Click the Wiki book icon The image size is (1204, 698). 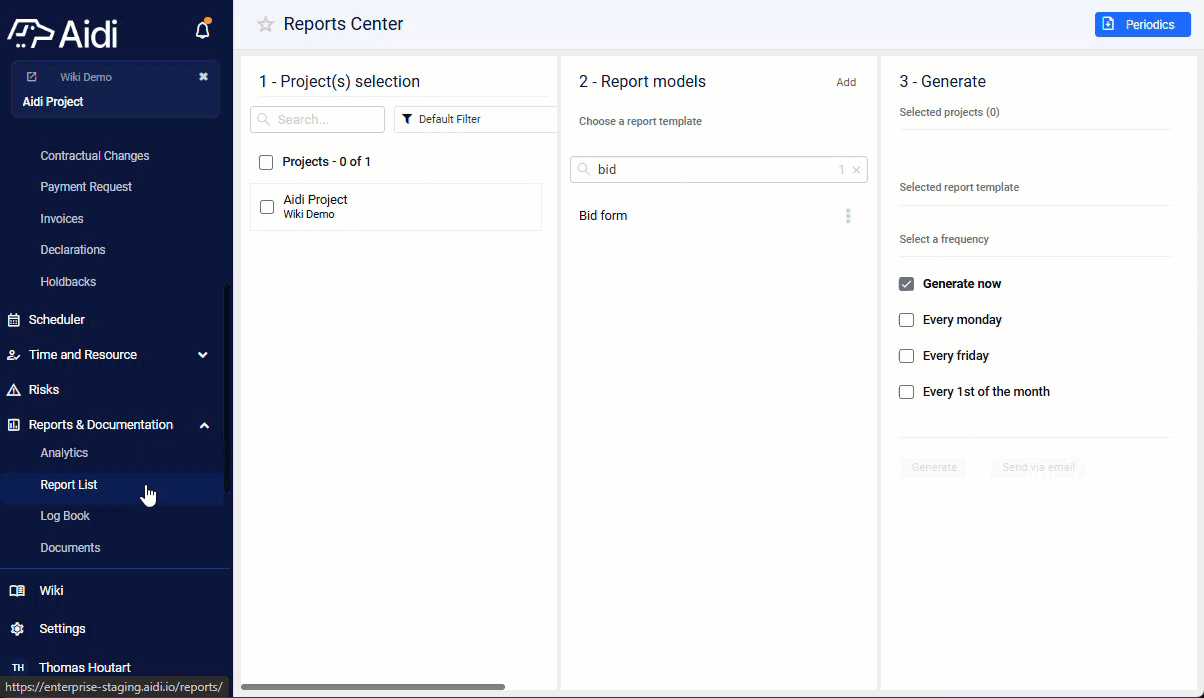coord(17,591)
